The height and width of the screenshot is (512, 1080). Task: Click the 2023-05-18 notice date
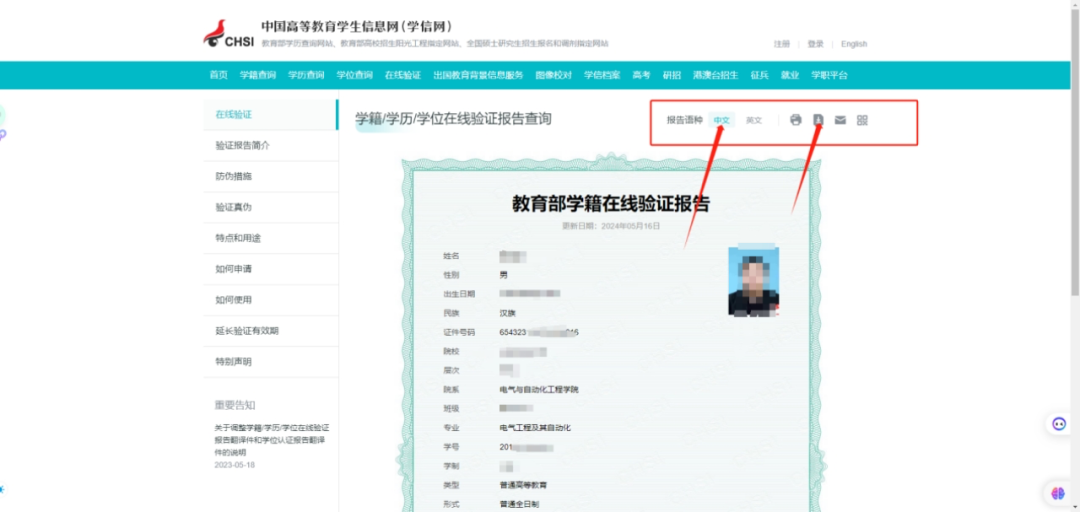point(234,465)
